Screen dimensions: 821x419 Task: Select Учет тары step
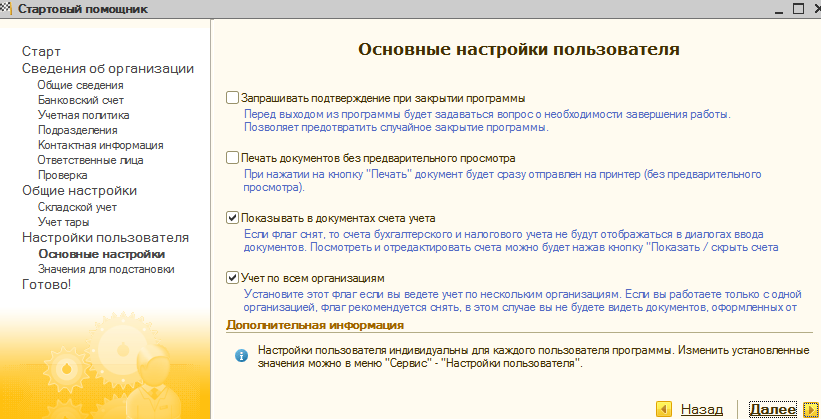coord(63,222)
